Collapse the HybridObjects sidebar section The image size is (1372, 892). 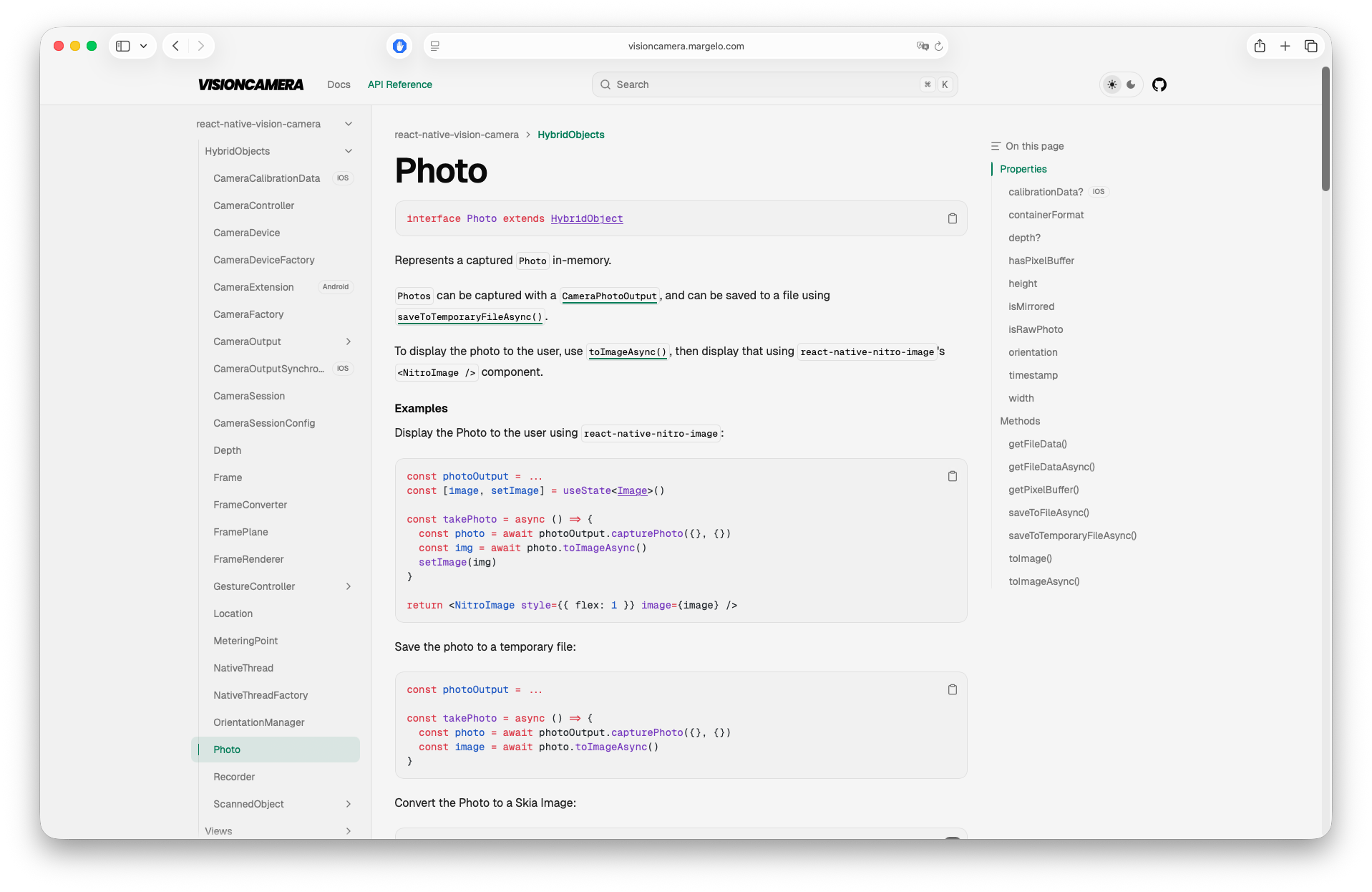(348, 151)
